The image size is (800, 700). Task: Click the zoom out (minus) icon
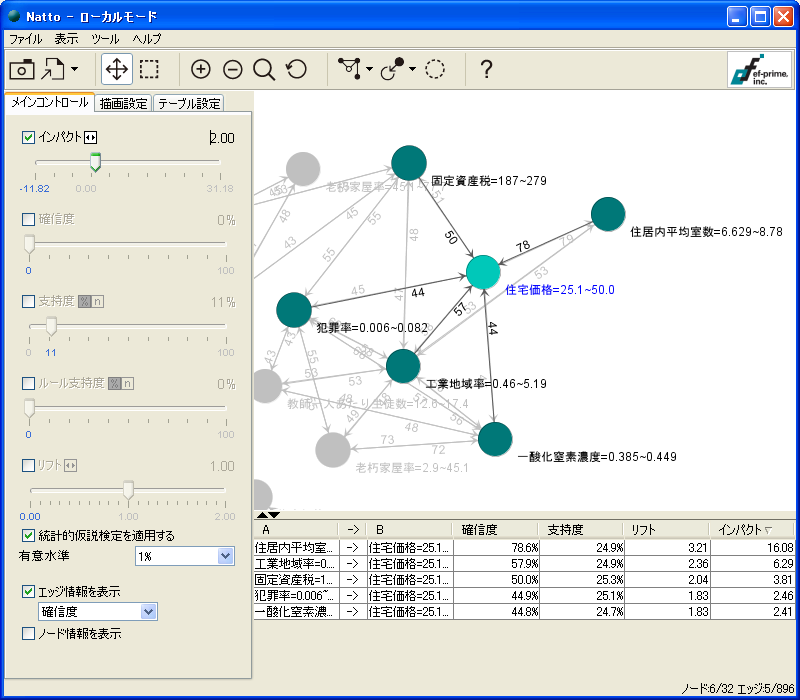click(x=233, y=69)
